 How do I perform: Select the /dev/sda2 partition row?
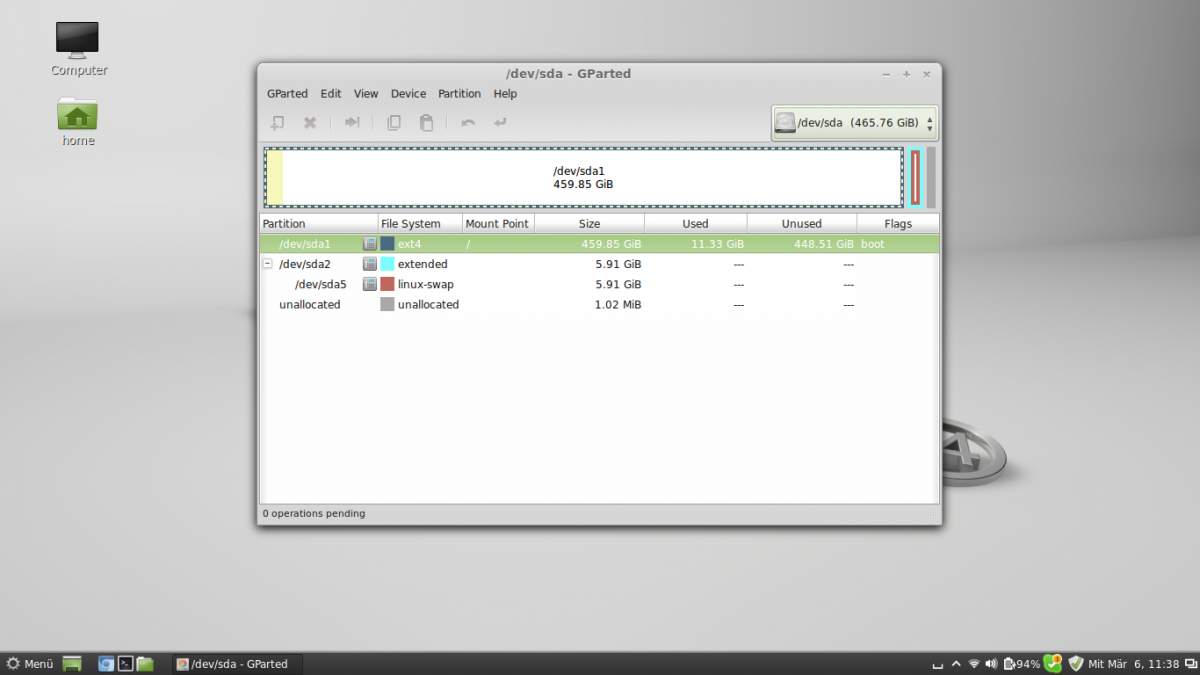599,264
